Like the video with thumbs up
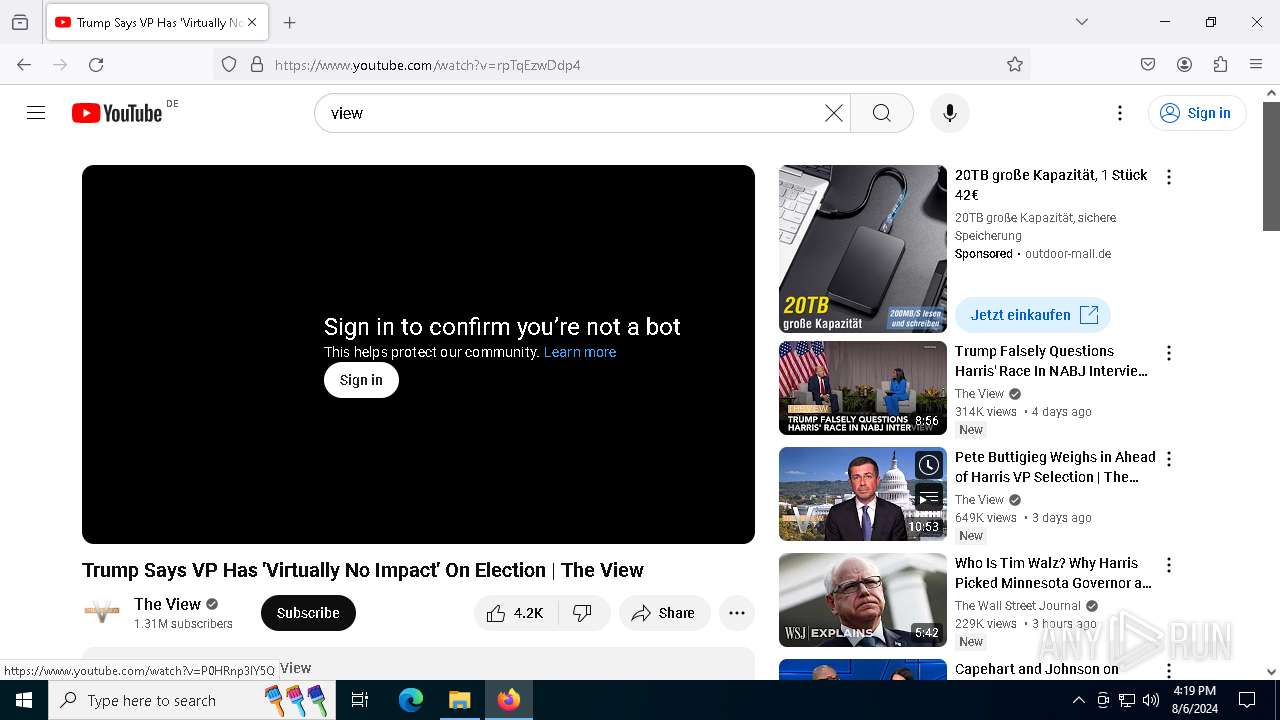This screenshot has width=1280, height=720. click(515, 613)
